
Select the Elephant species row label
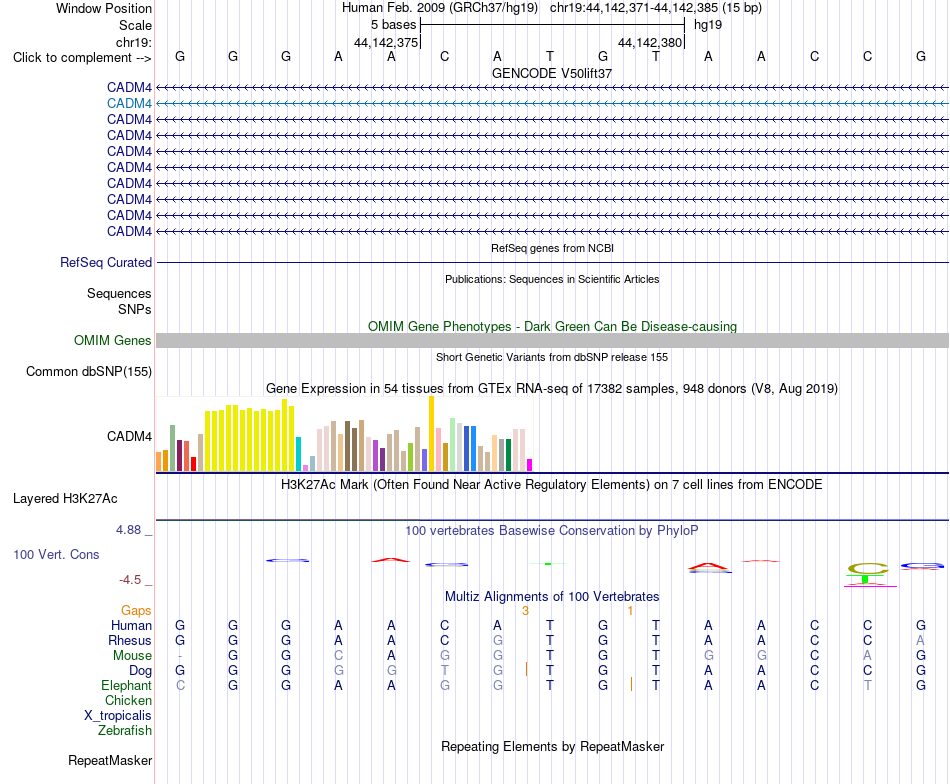[x=126, y=685]
